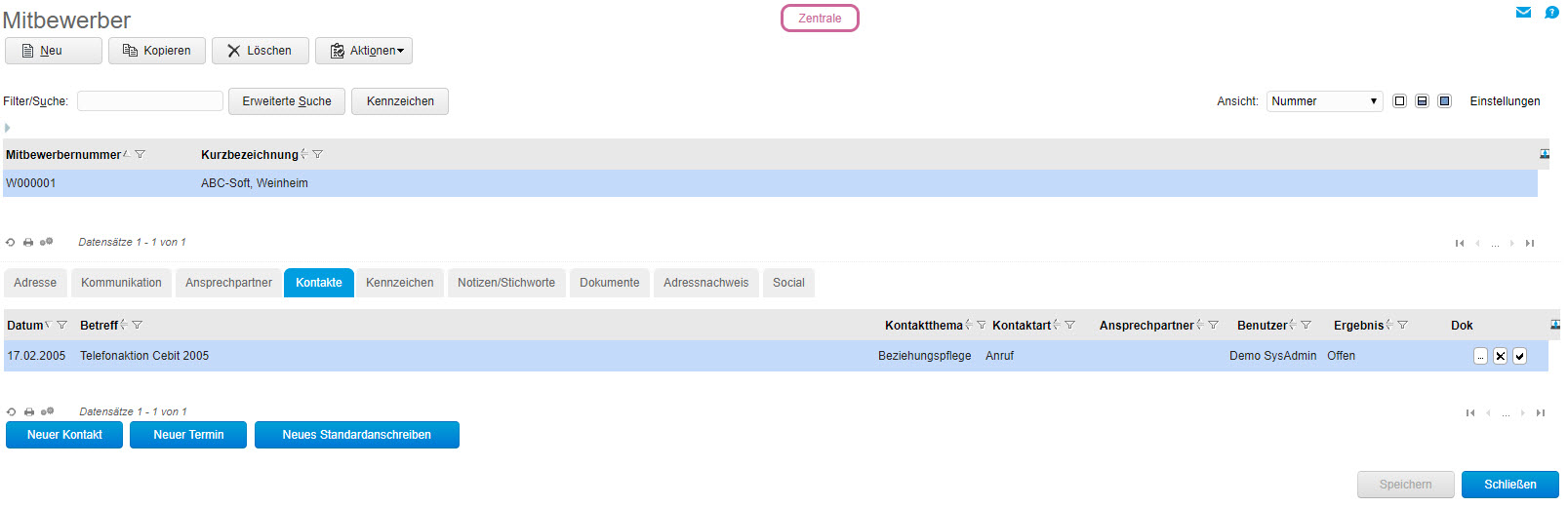The height and width of the screenshot is (507, 1568).
Task: Sort contacts by Ergebnis using sort arrows
Action: pyautogui.click(x=1389, y=325)
